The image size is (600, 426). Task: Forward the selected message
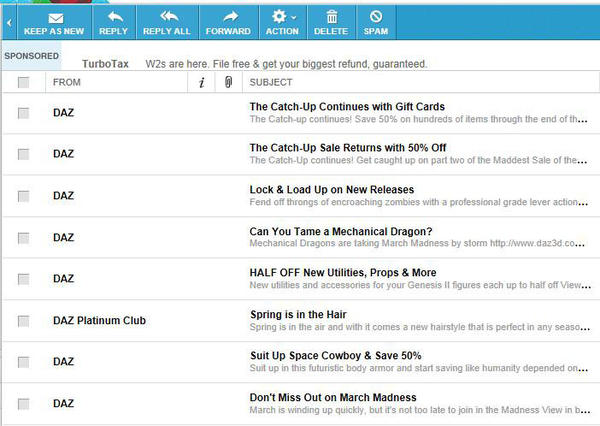pos(229,23)
